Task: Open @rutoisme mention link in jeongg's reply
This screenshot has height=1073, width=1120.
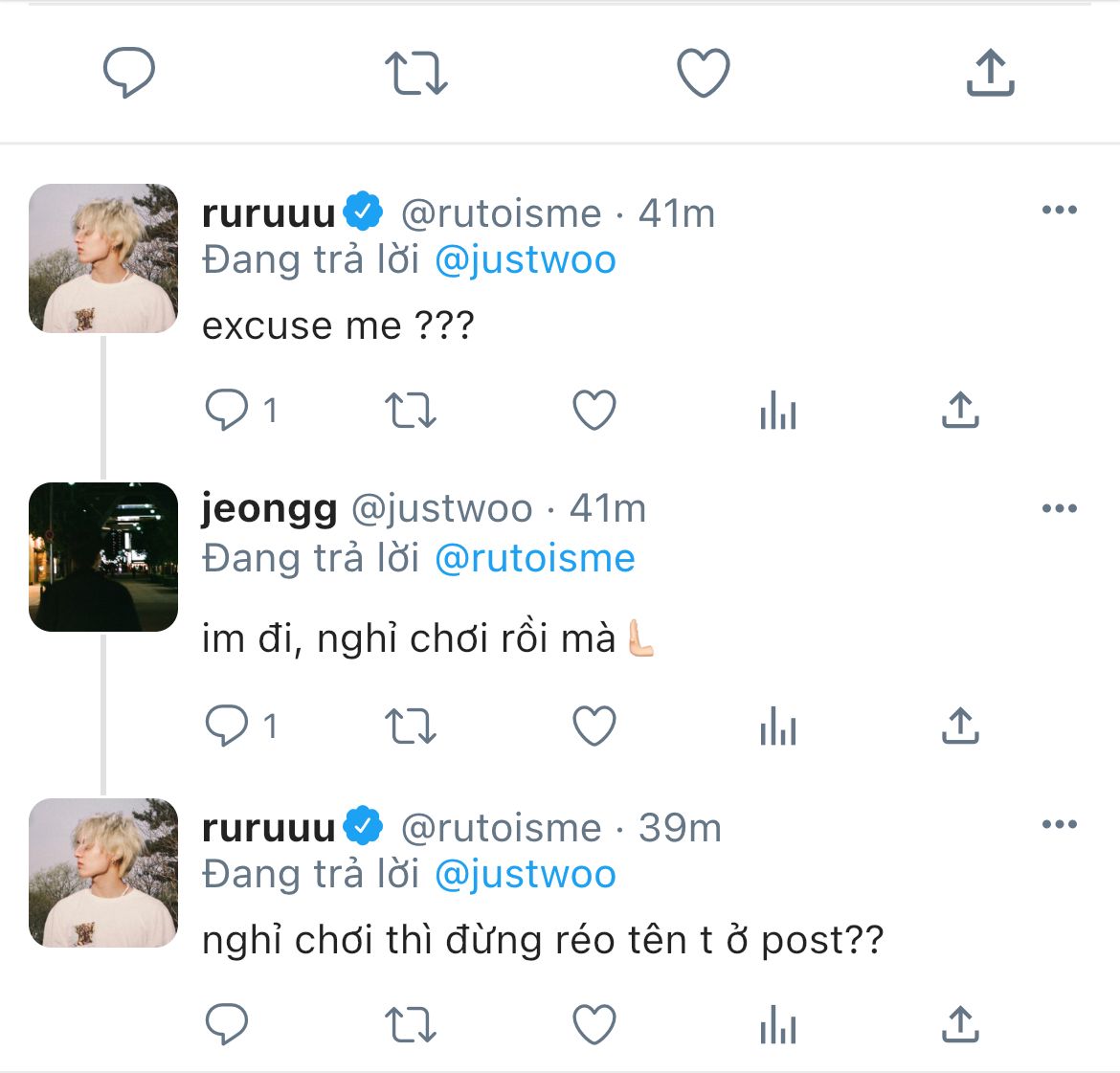Action: (x=534, y=558)
